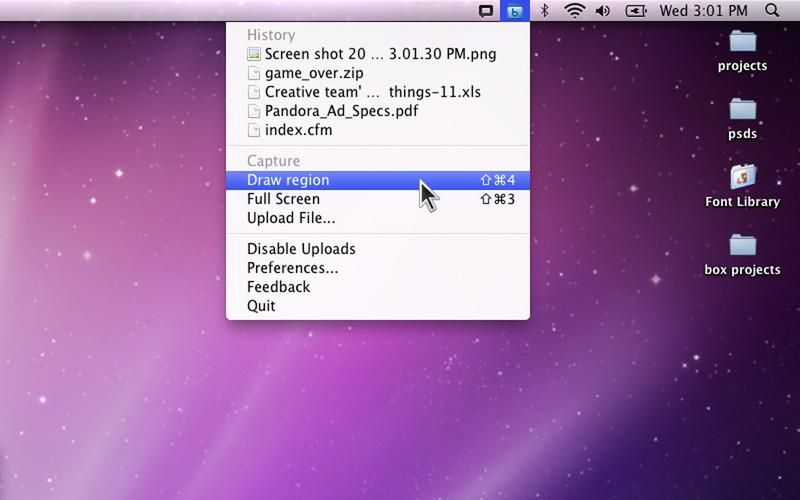Open game_over.zip from History
The image size is (800, 500).
314,73
